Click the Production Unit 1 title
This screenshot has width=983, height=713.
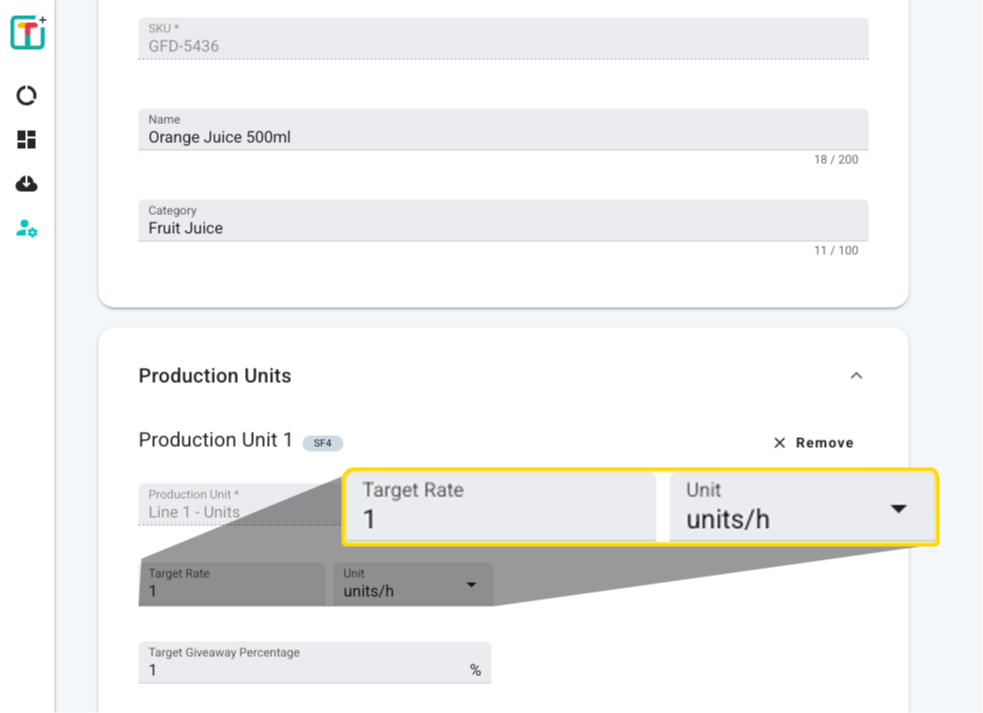[x=215, y=440]
